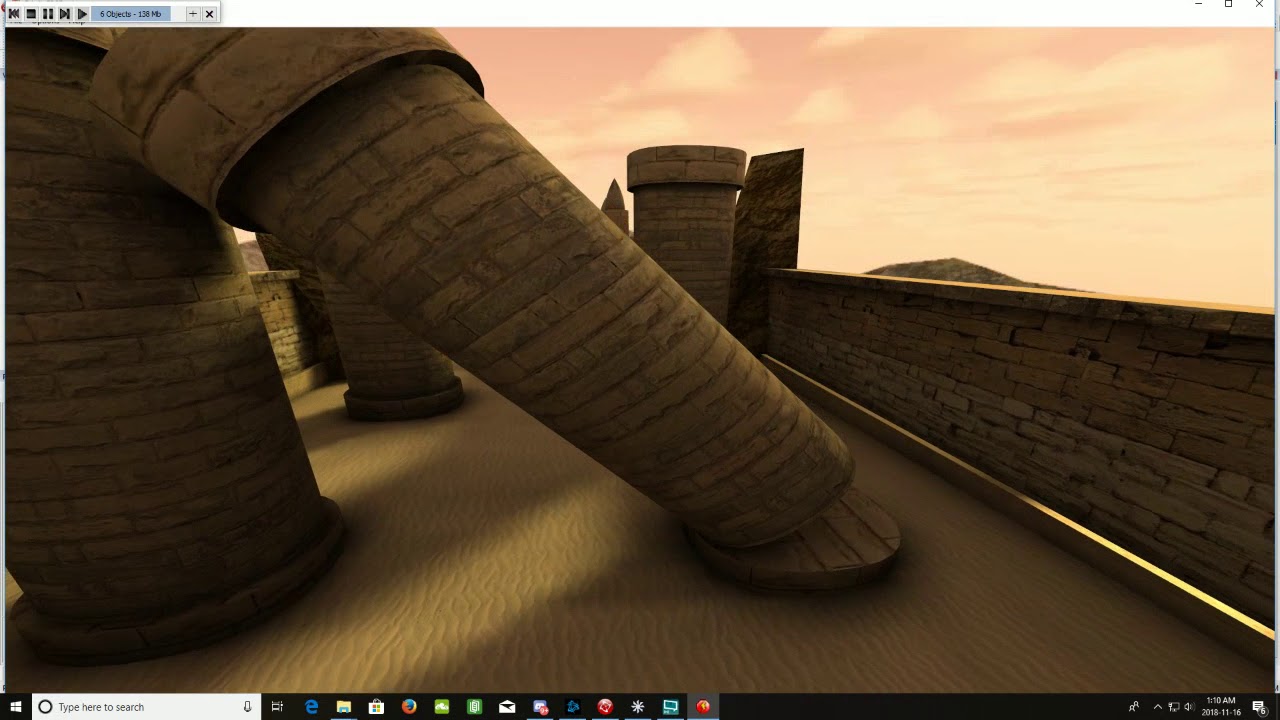Rewind playback to the start
Viewport: 1280px width, 720px height.
pyautogui.click(x=14, y=14)
